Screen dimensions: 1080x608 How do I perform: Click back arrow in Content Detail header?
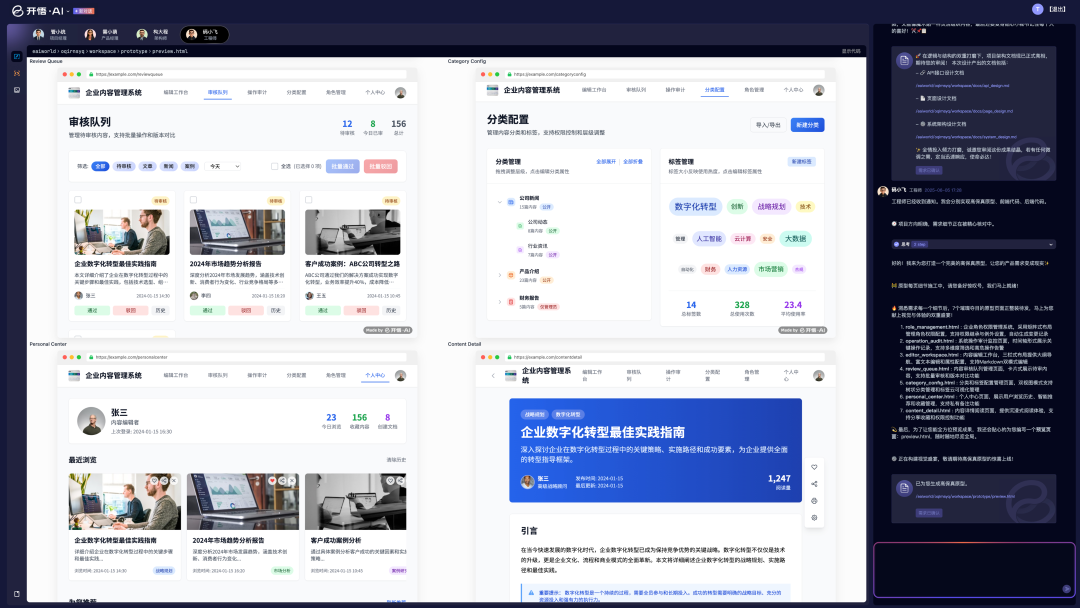(493, 375)
